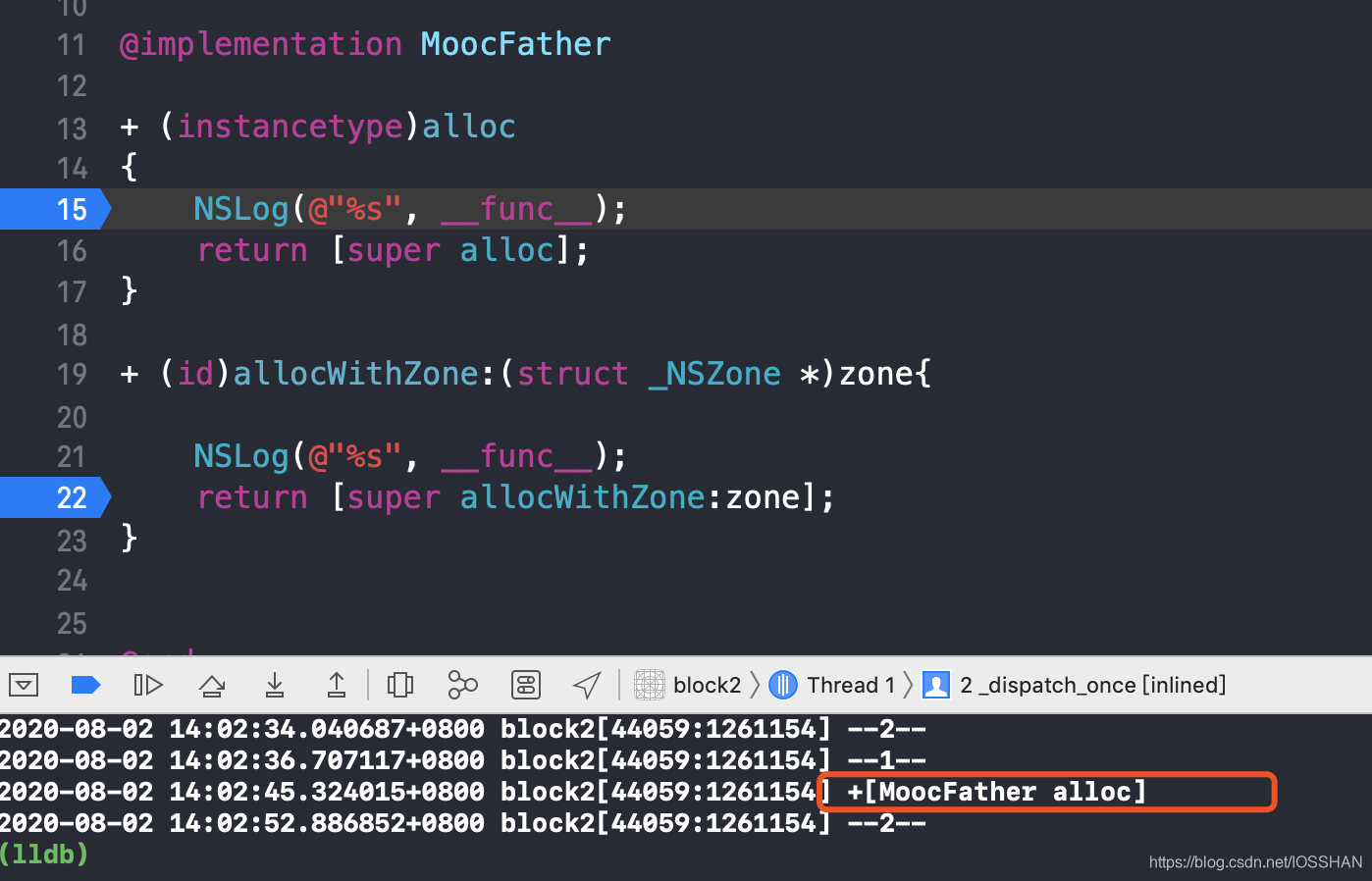Open the debug memory graph tool
1372x881 pixels.
(462, 685)
